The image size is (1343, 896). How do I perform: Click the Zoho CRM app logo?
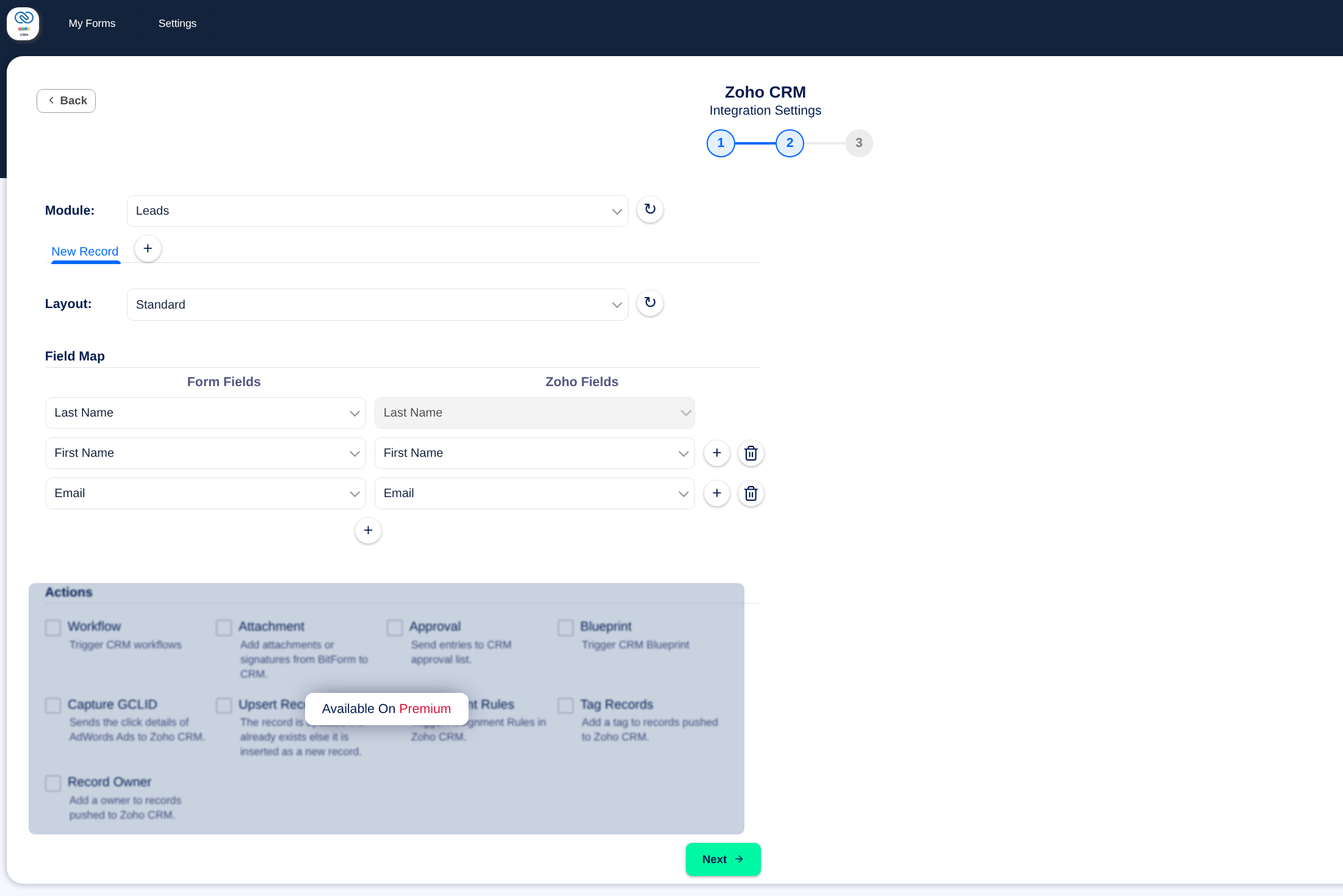pos(23,24)
